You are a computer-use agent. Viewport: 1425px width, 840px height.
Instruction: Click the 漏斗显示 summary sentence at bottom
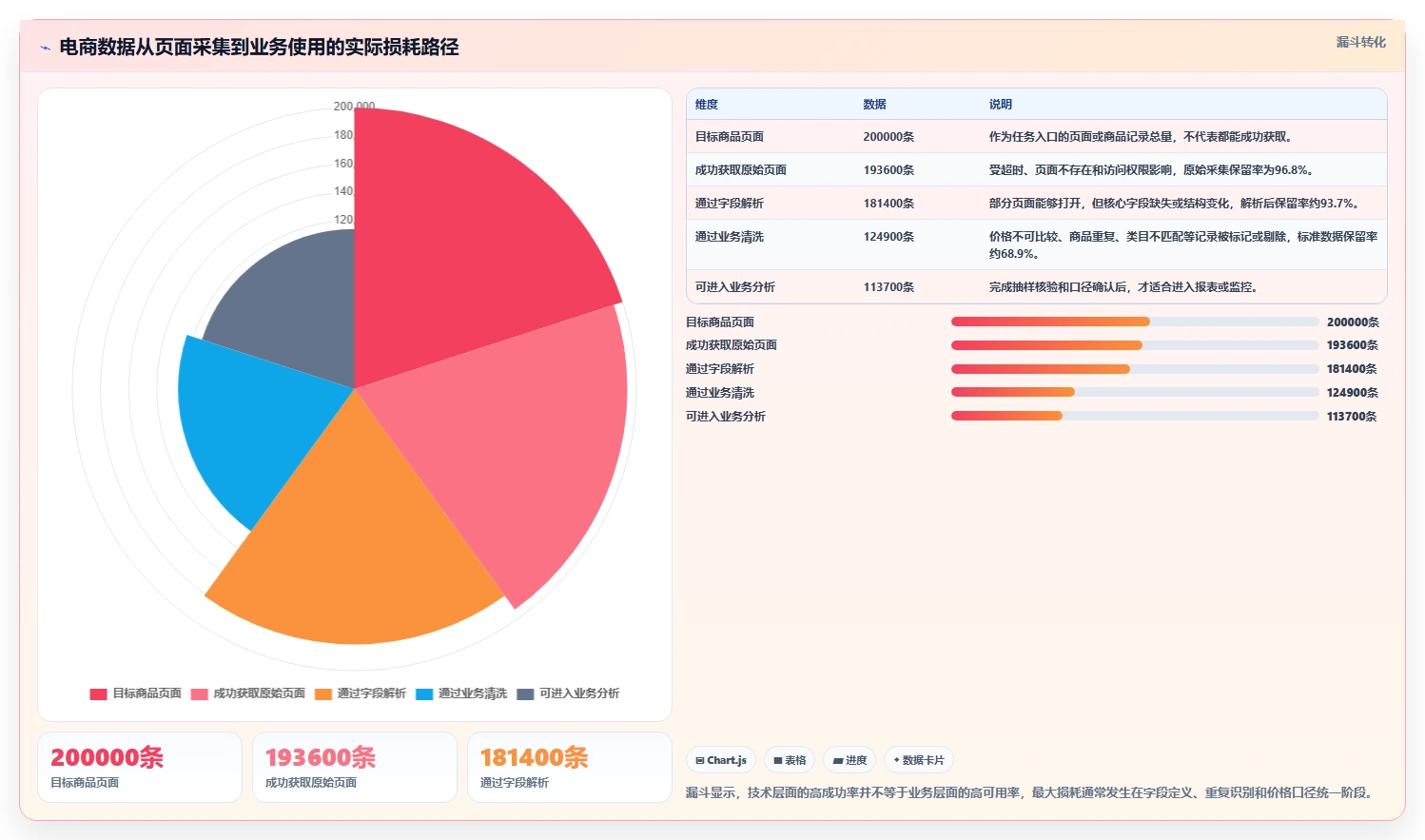[x=1031, y=792]
